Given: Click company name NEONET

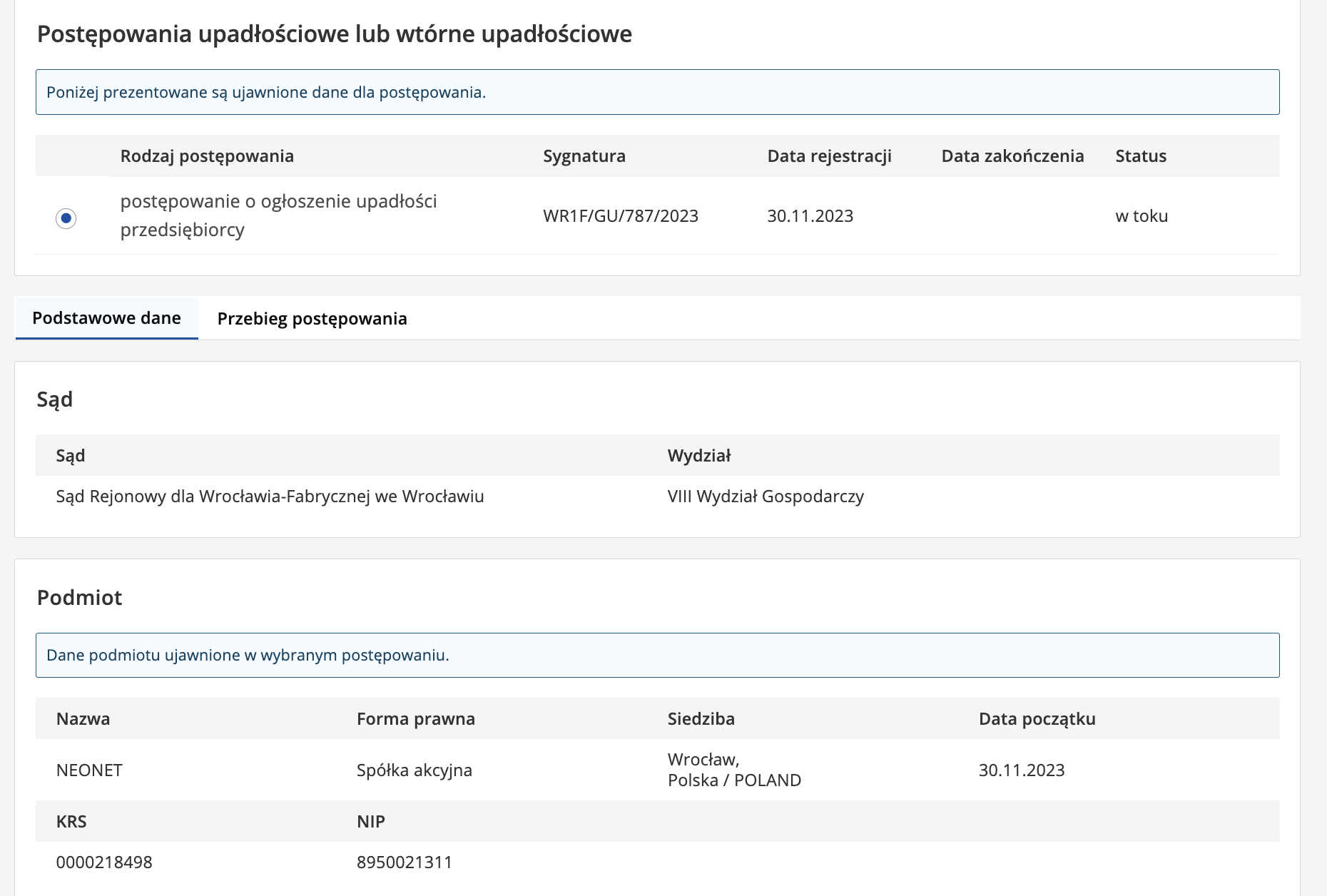Looking at the screenshot, I should pos(89,770).
